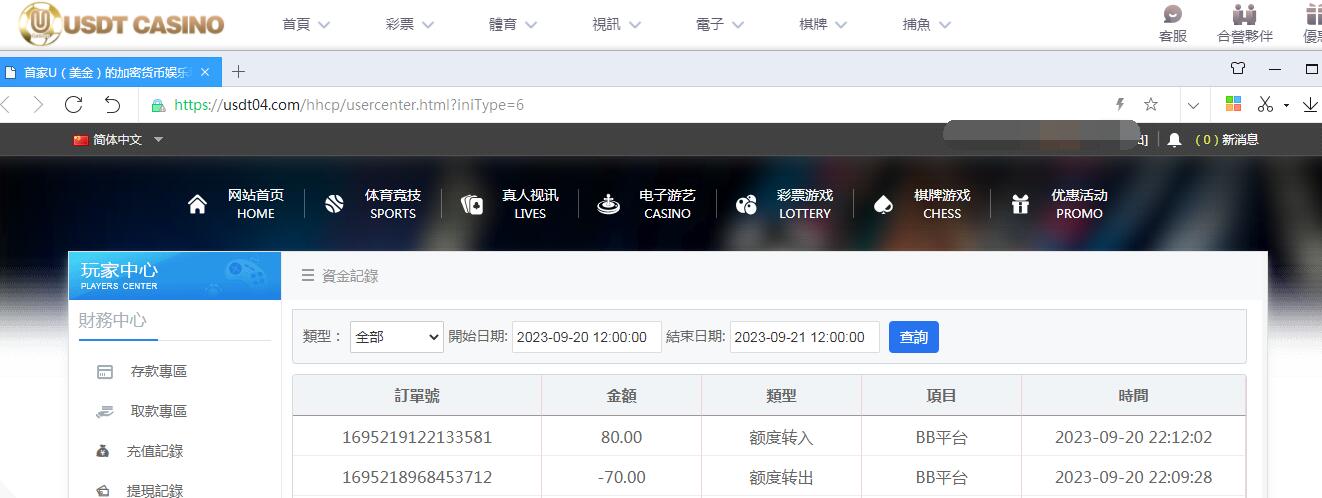The width and height of the screenshot is (1322, 498).
Task: Click the 额度转入 type cell
Action: point(782,437)
